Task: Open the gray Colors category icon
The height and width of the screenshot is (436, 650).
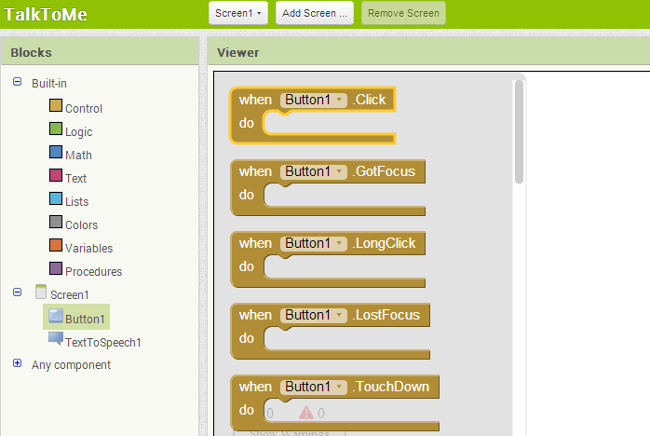Action: 56,223
